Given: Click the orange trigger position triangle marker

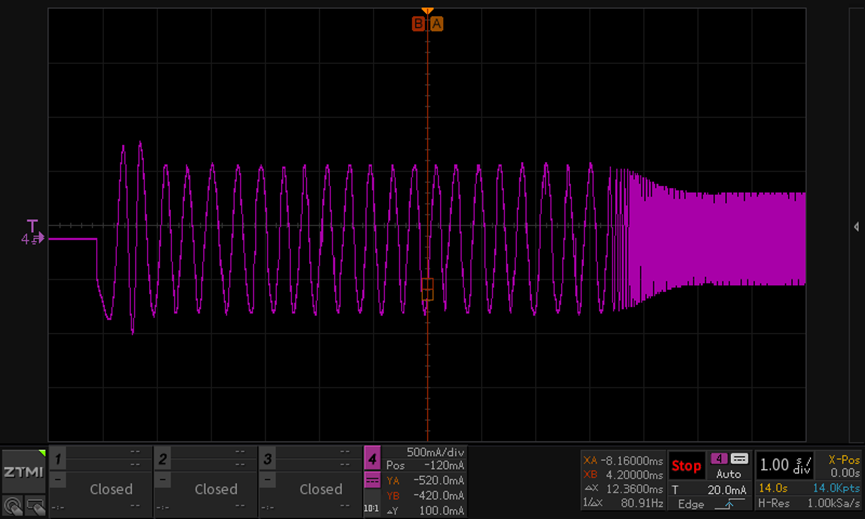Looking at the screenshot, I should (428, 11).
